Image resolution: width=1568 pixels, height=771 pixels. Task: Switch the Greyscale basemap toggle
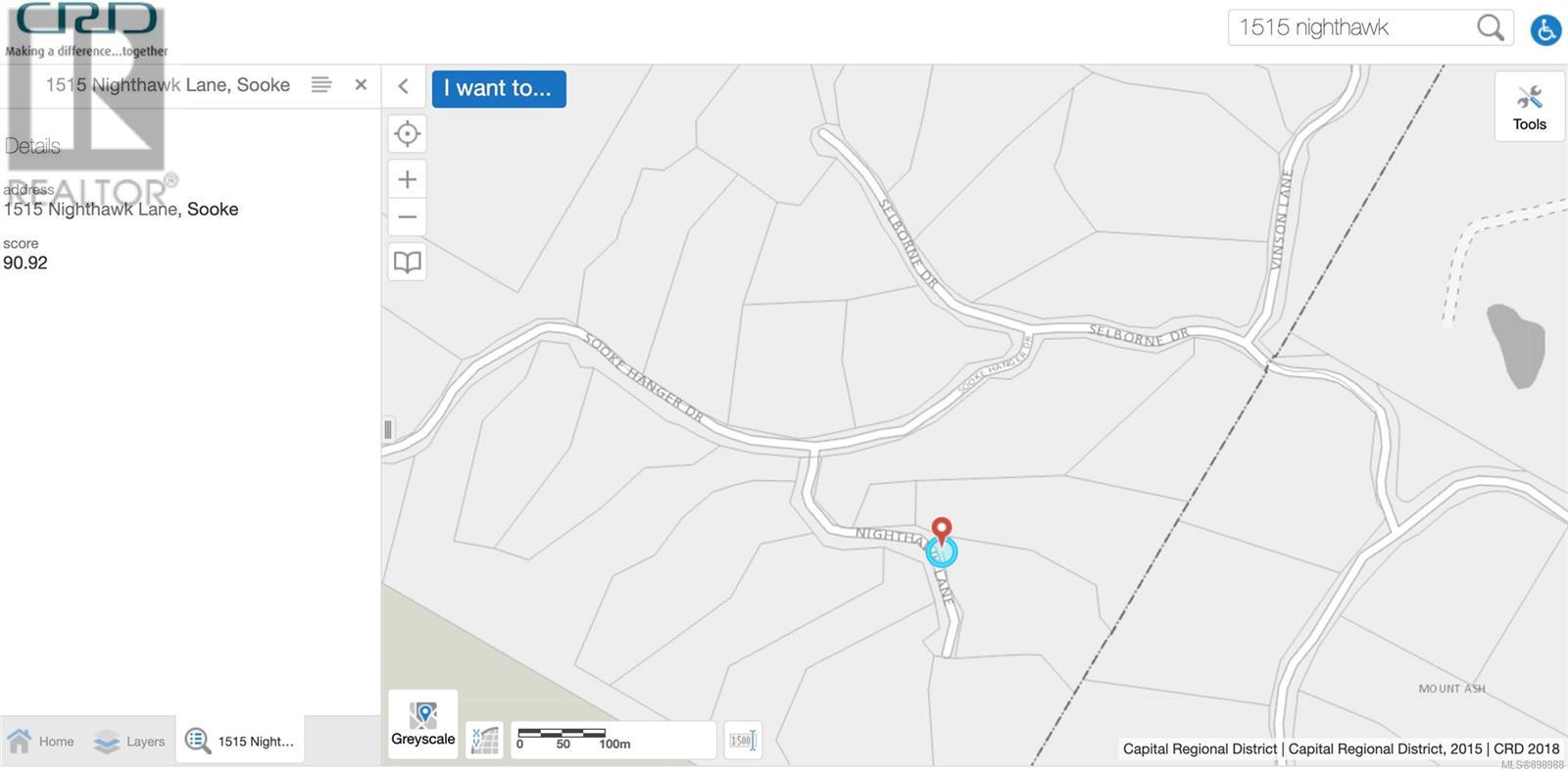[x=423, y=724]
